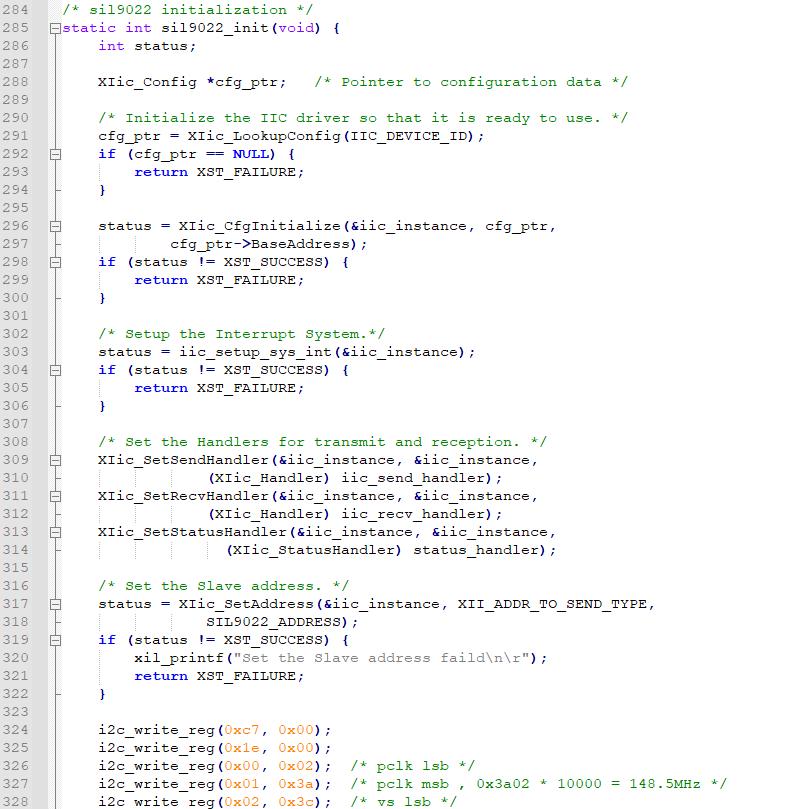This screenshot has width=788, height=809.
Task: Collapse the XIic_SetRecvHandler fold at line 311
Action: pyautogui.click(x=55, y=496)
